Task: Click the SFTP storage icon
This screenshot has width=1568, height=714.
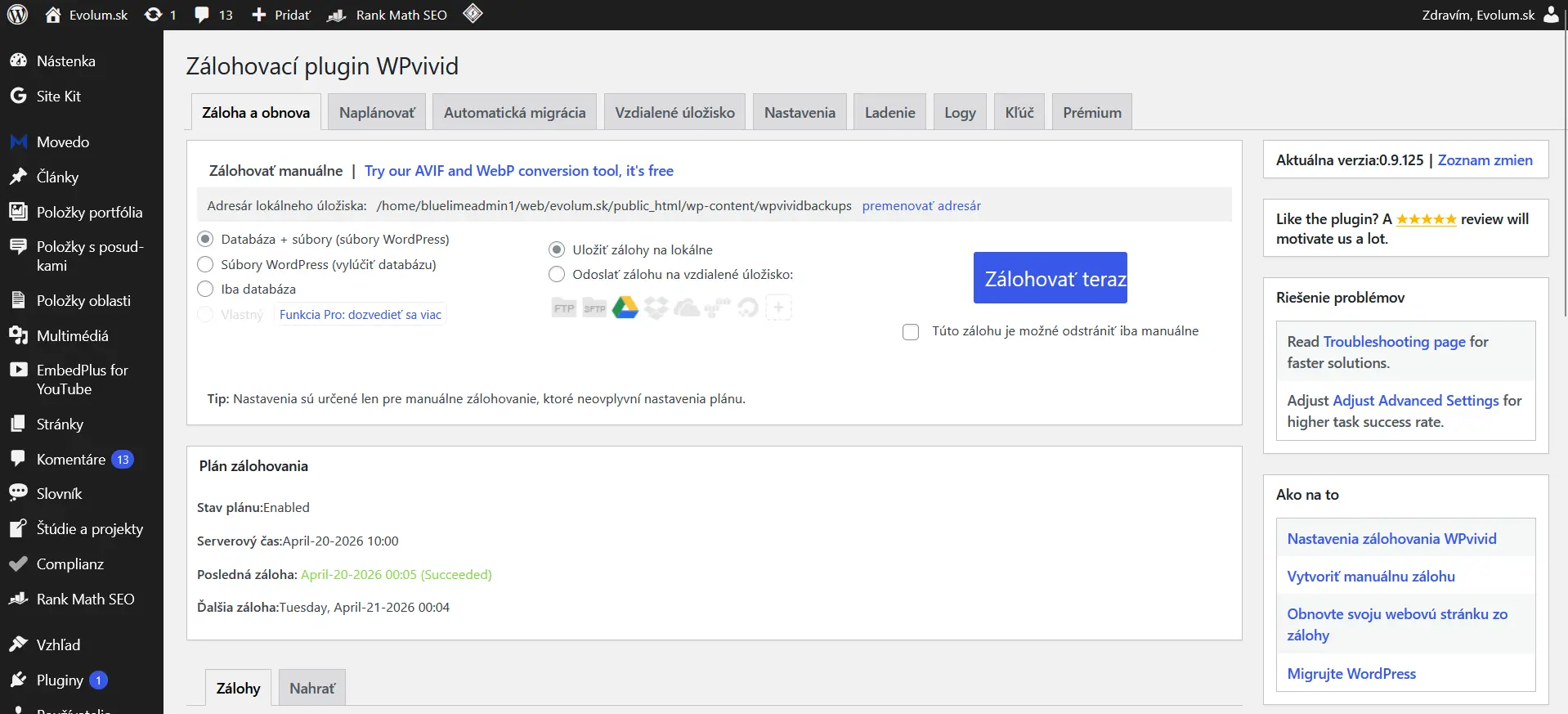Action: 594,308
